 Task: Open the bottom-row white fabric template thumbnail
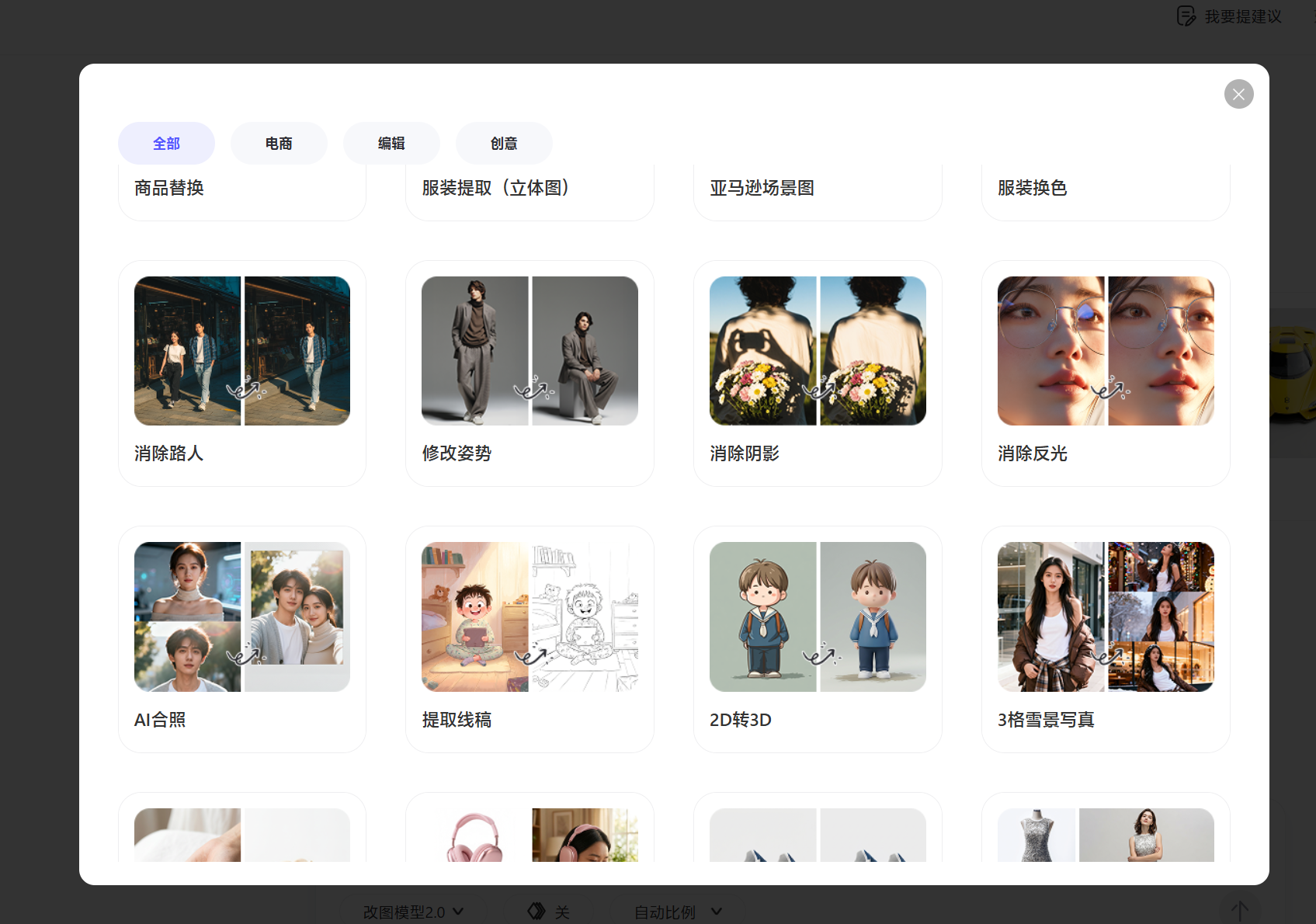(242, 835)
